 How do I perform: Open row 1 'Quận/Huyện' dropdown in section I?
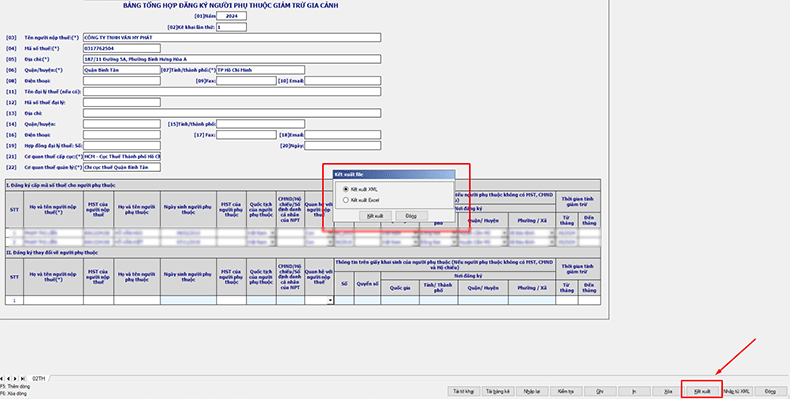click(504, 234)
